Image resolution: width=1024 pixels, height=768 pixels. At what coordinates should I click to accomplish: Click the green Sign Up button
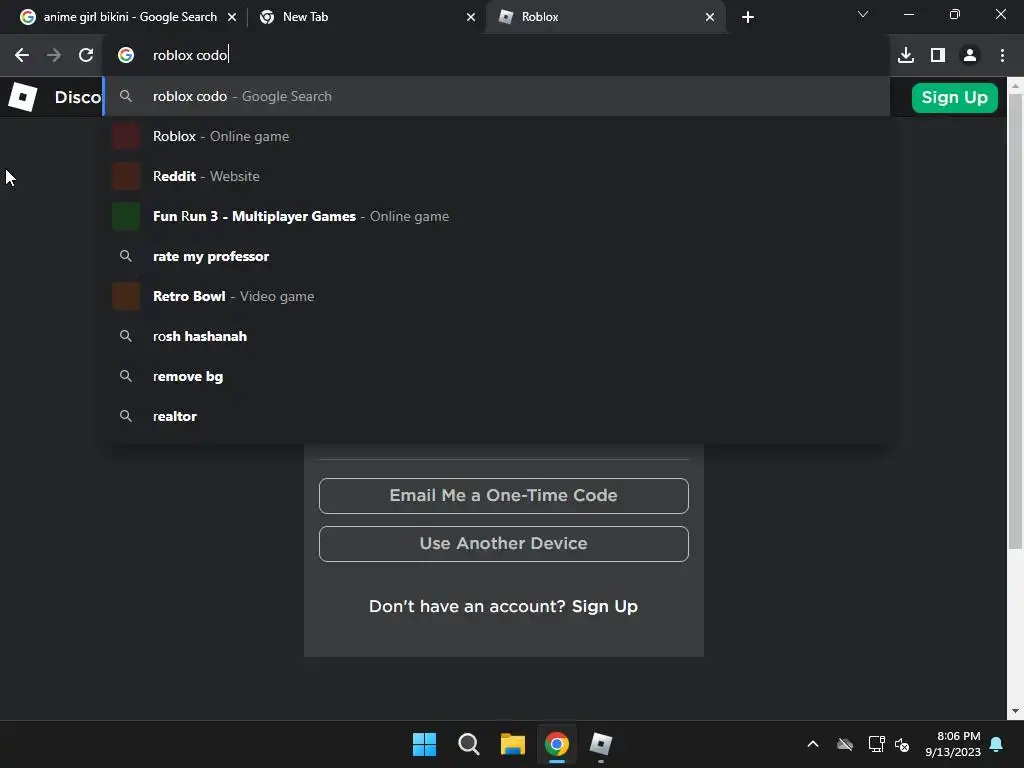pyautogui.click(x=954, y=98)
